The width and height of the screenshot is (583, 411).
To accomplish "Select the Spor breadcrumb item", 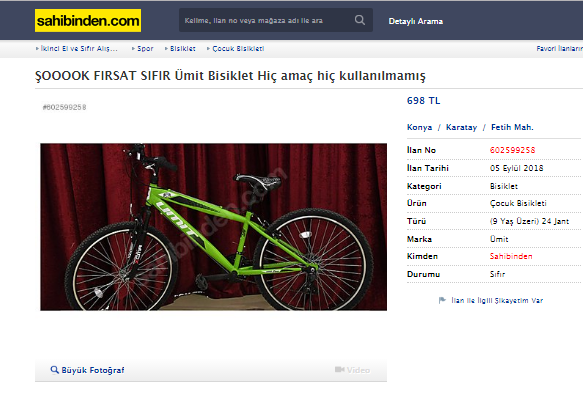I will coord(145,49).
